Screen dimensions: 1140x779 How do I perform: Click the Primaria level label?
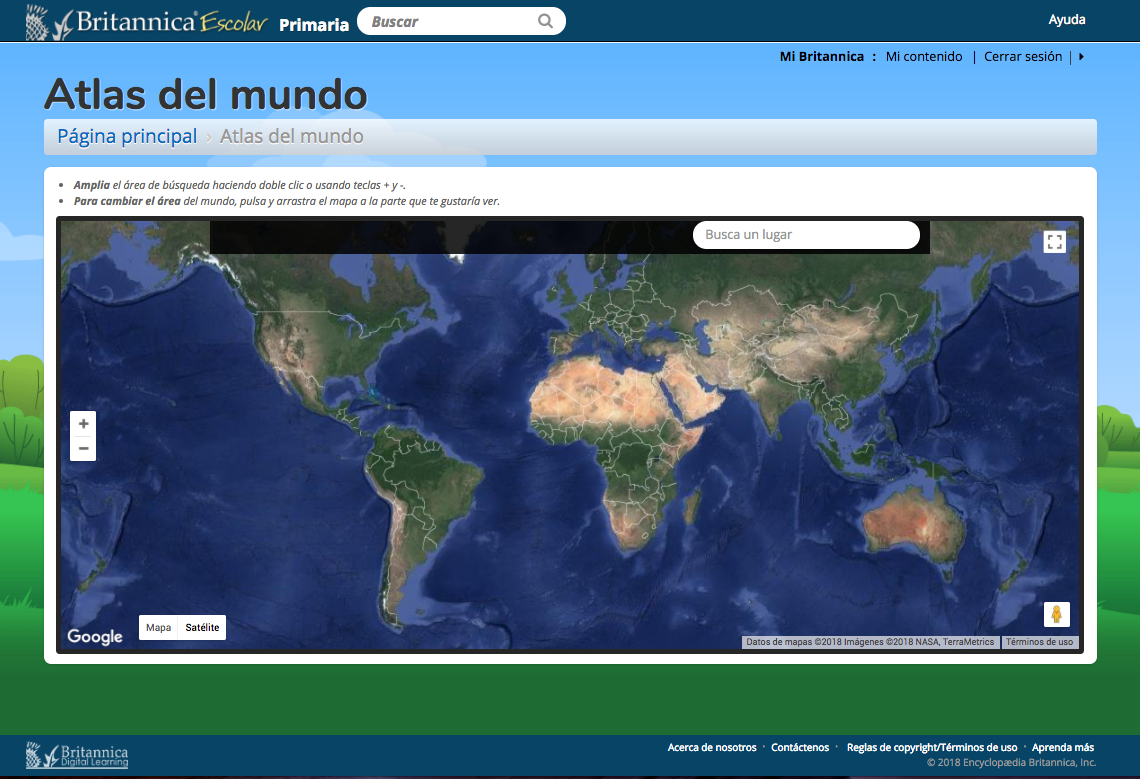[314, 25]
